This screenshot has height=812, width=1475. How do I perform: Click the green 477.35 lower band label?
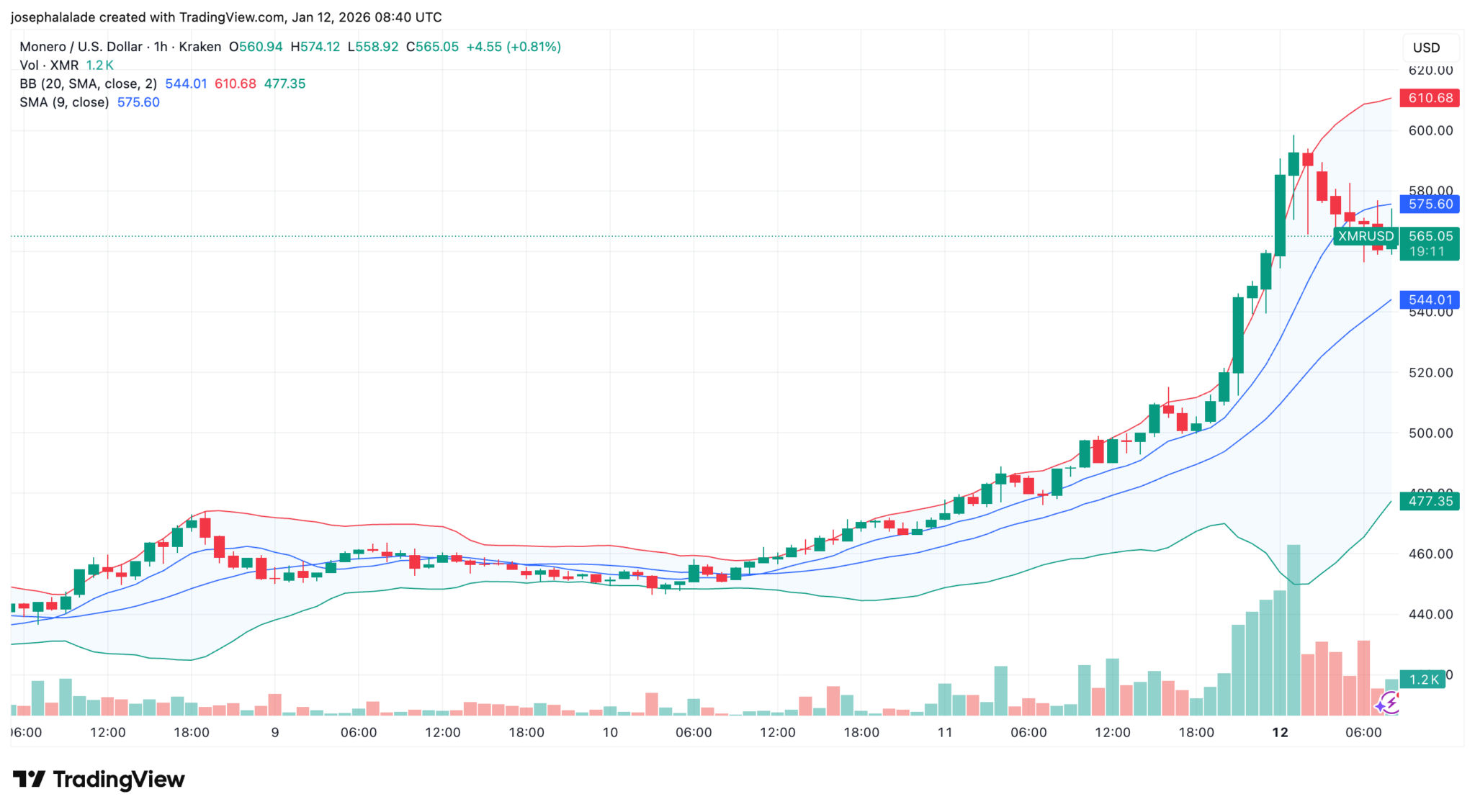click(x=1430, y=501)
